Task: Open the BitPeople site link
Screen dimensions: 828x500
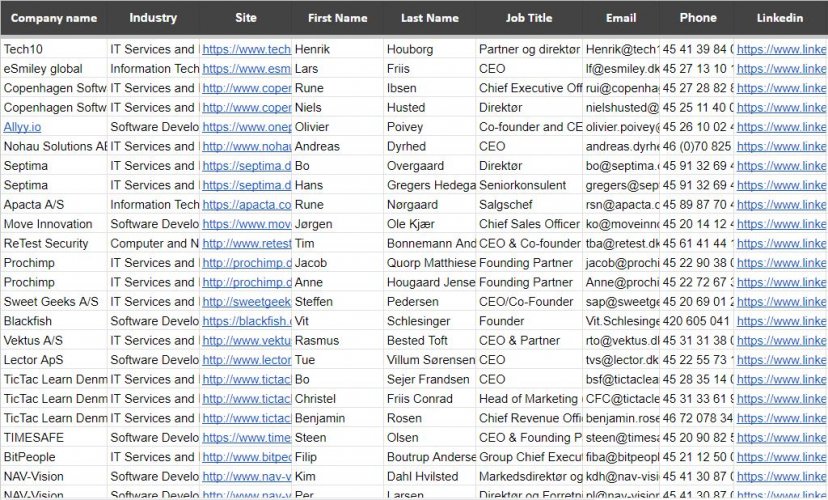Action: pos(246,457)
